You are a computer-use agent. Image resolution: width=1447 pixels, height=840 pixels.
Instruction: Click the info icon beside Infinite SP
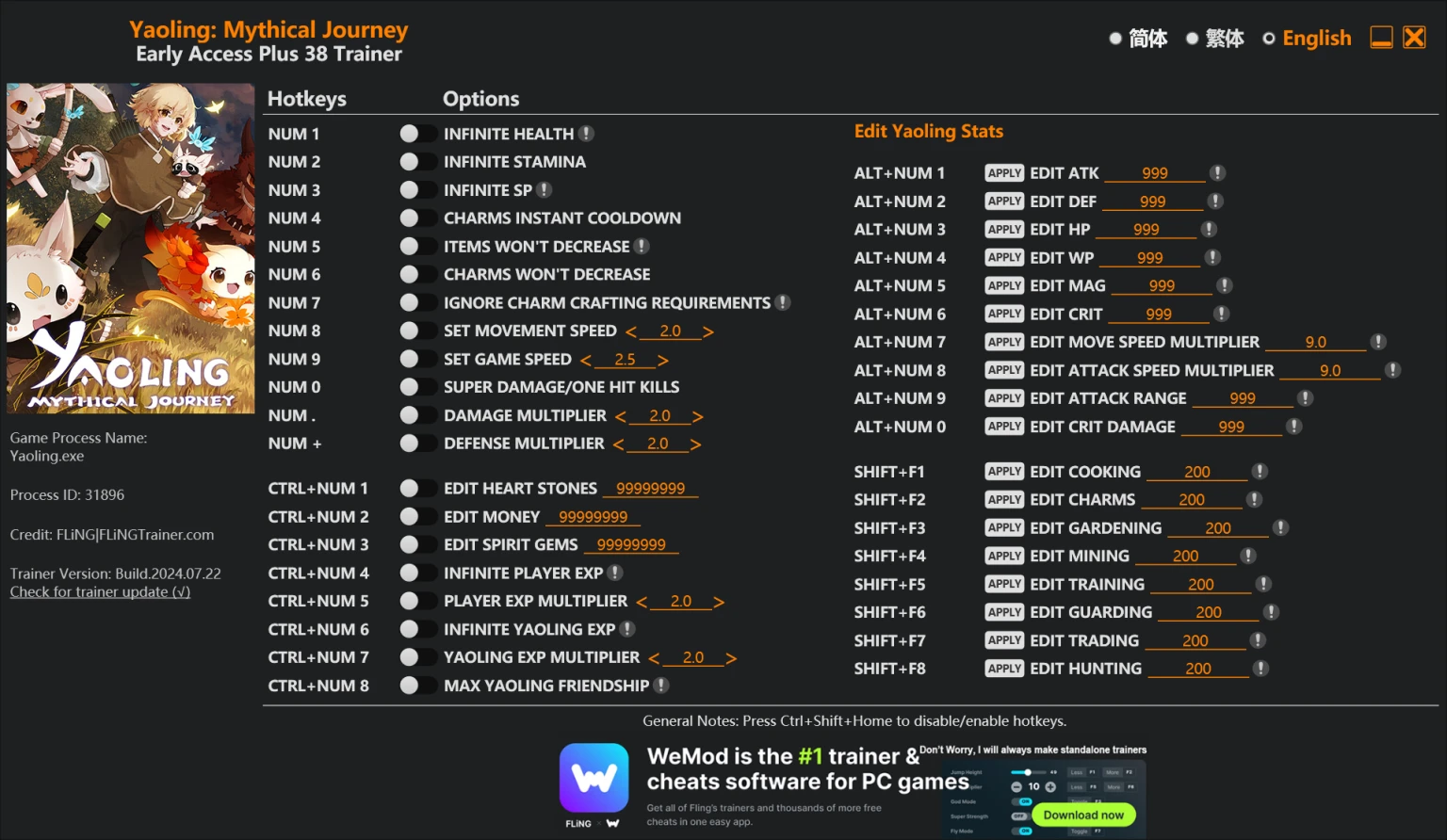pyautogui.click(x=545, y=190)
